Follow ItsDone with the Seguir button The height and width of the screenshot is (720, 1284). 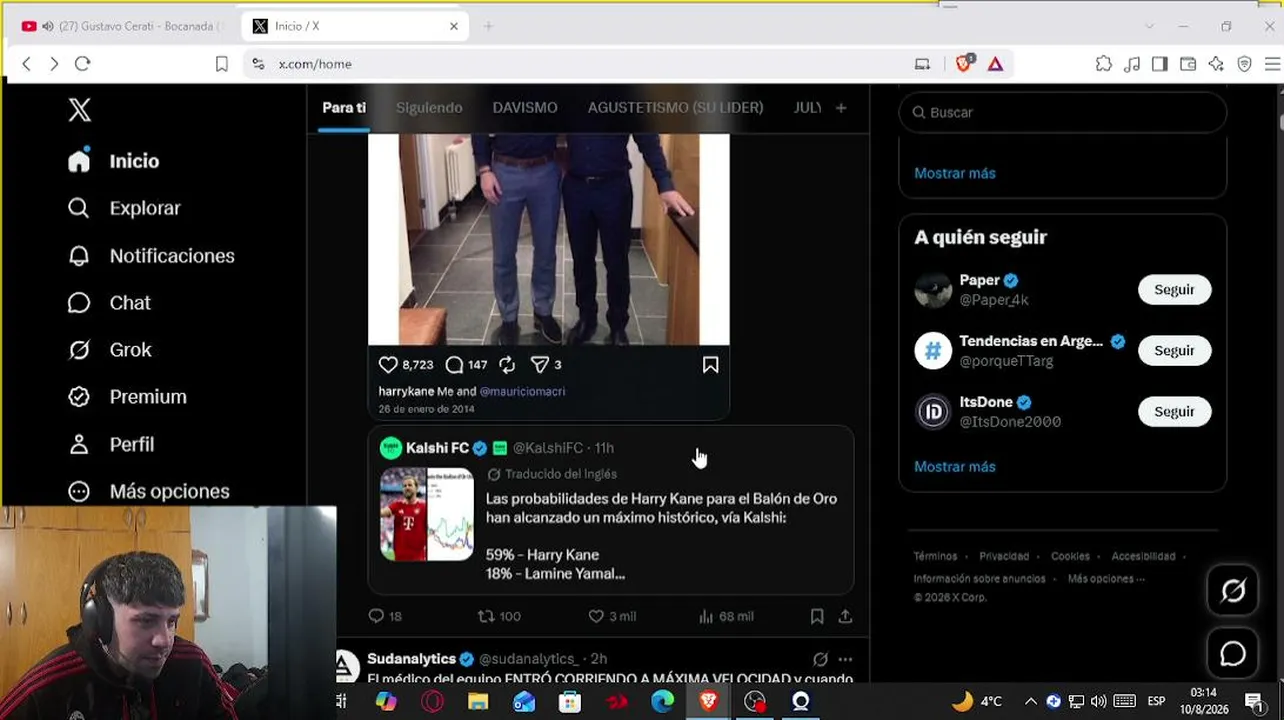click(1174, 412)
